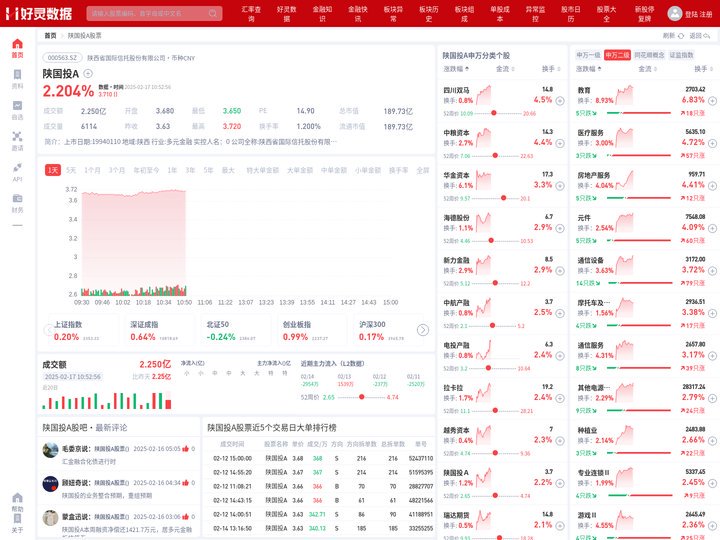
Task: Click the 全屏 fullscreen chart button
Action: 422,170
